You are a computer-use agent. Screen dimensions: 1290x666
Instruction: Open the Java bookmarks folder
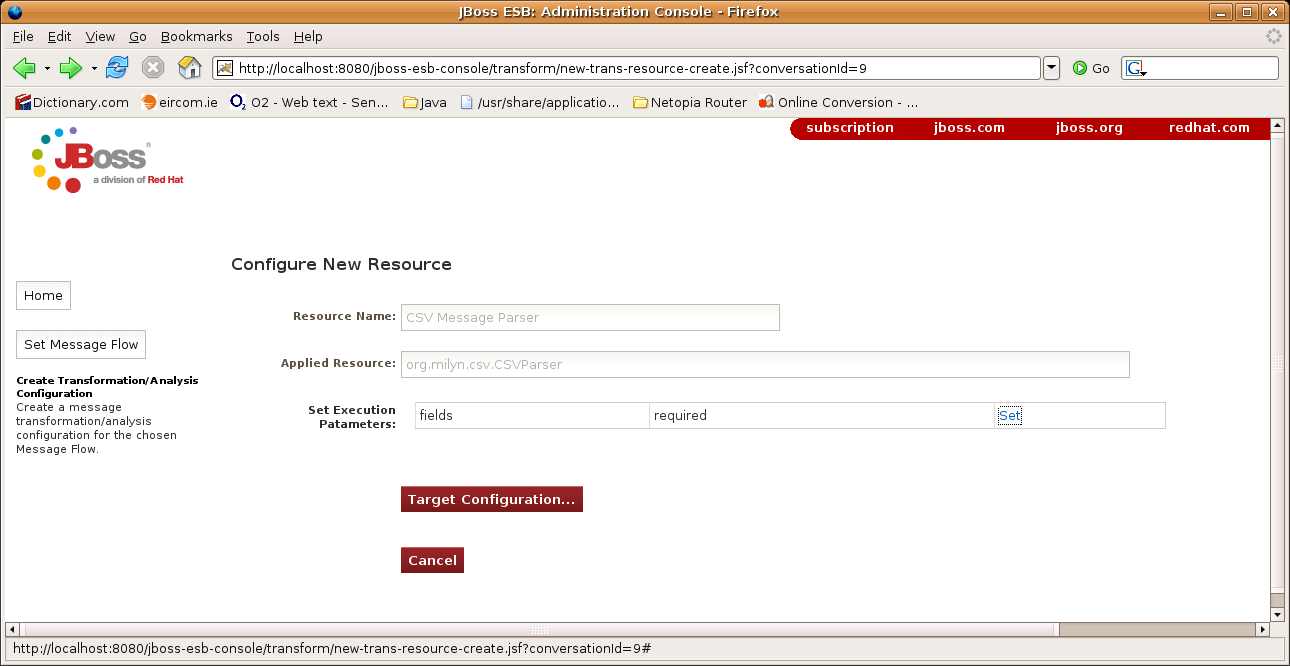click(x=424, y=102)
